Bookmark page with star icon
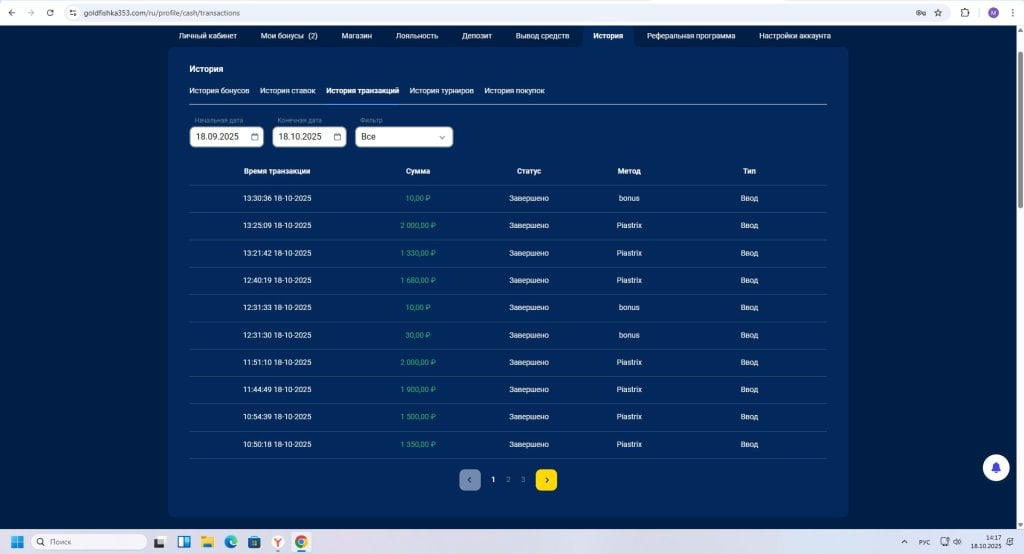 tap(938, 12)
